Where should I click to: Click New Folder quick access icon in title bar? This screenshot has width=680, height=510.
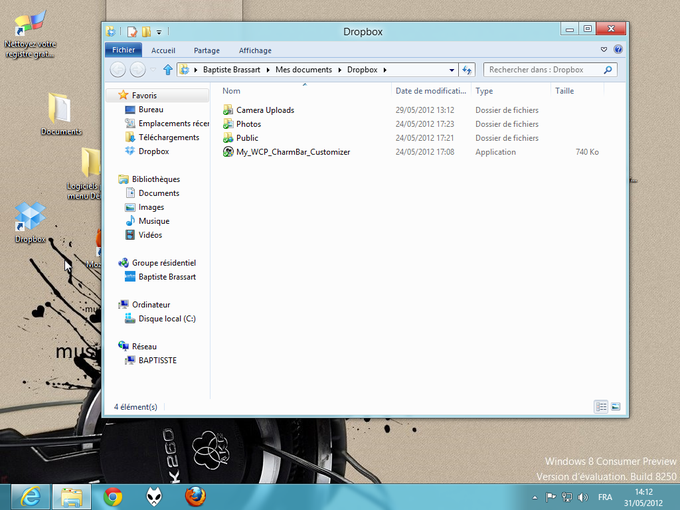pos(146,32)
